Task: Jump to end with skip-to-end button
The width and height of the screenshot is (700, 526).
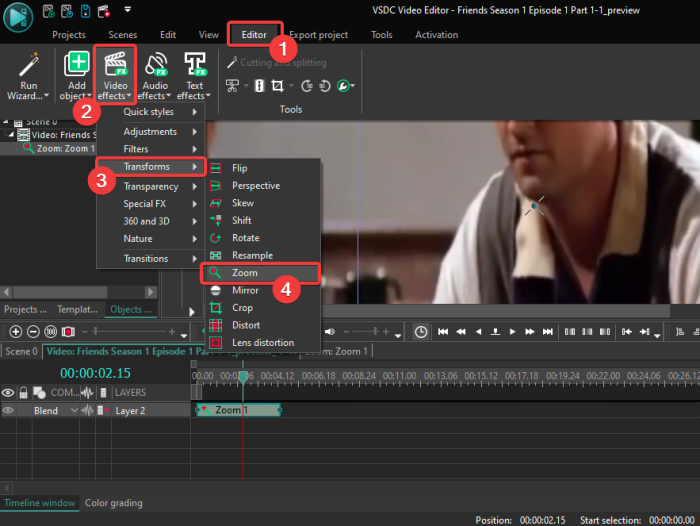Action: (x=547, y=332)
